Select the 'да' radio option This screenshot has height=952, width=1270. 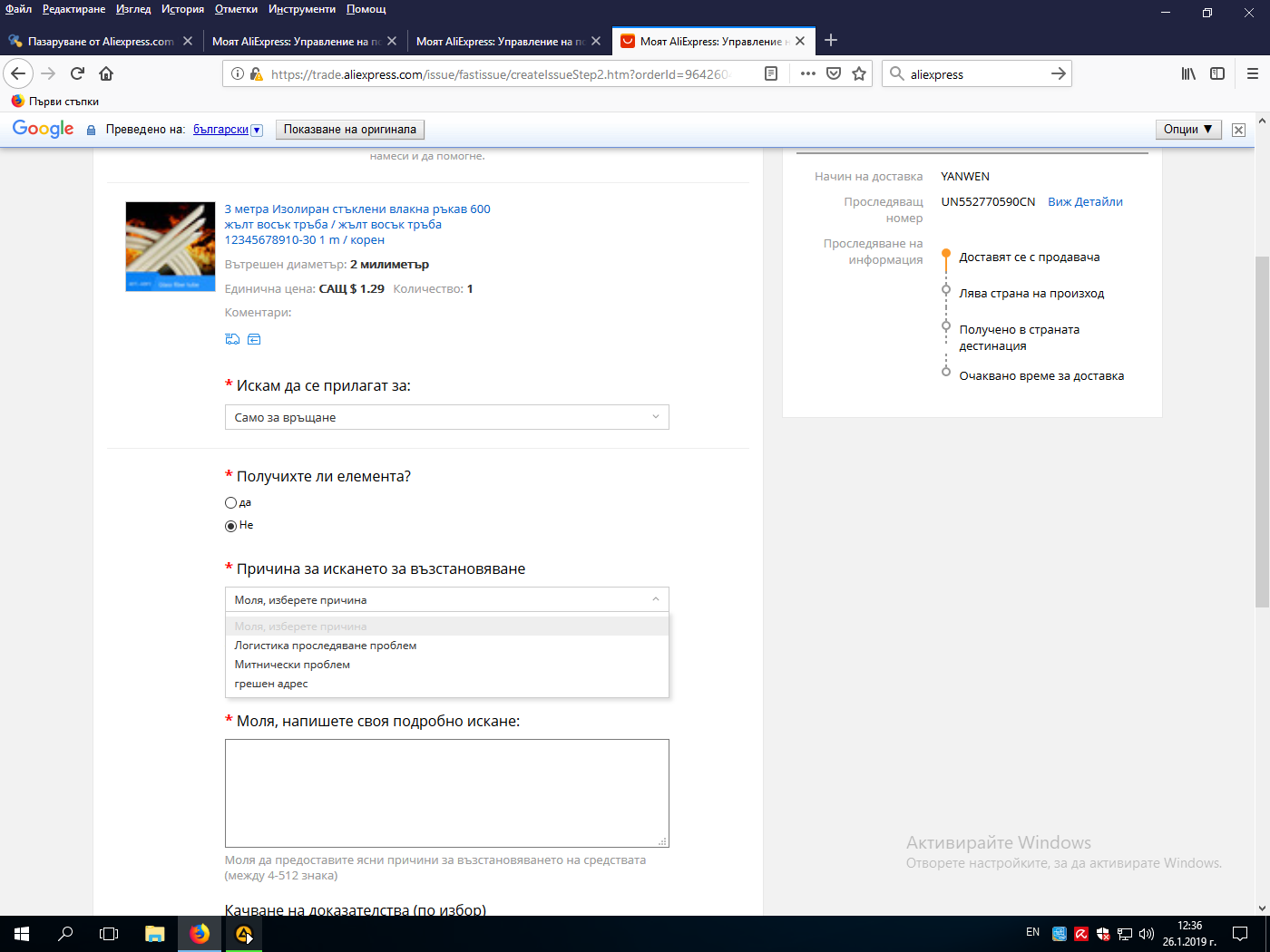click(230, 503)
